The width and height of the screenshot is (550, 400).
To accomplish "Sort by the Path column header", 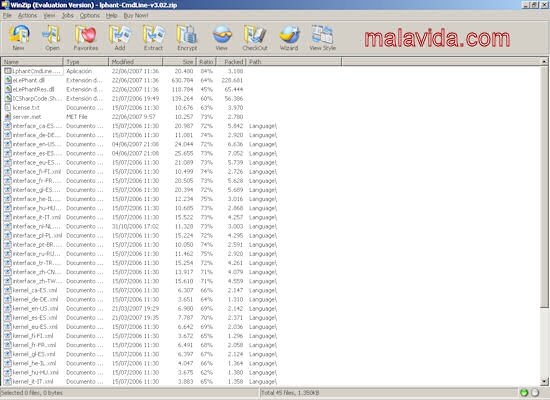I will [294, 62].
